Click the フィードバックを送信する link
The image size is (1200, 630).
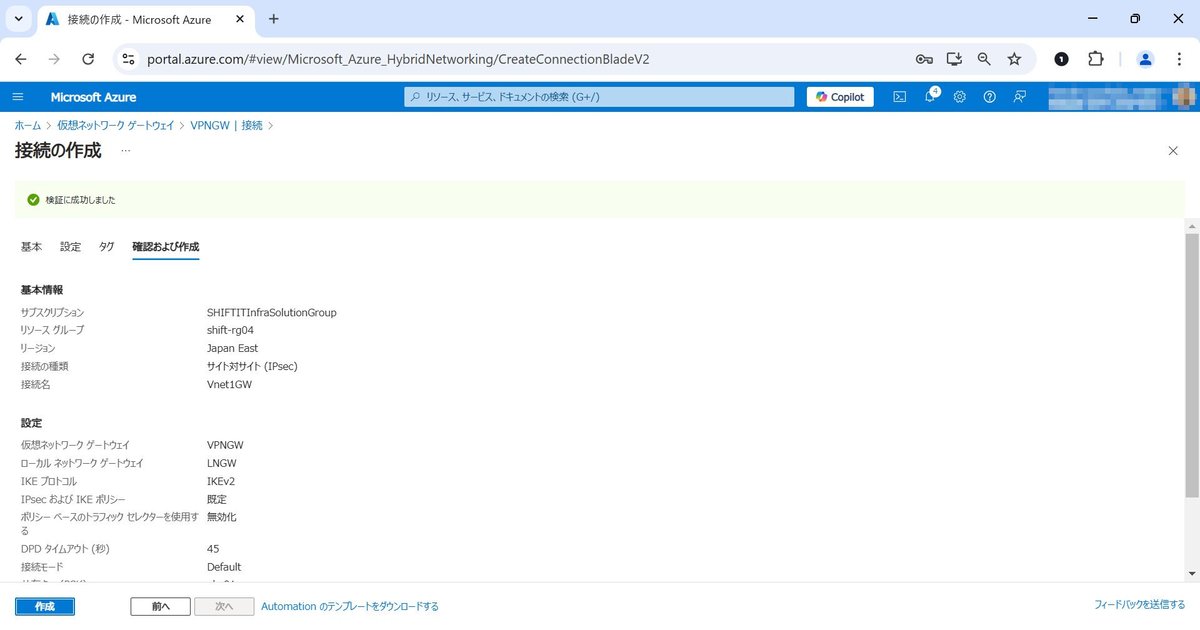pos(1140,606)
